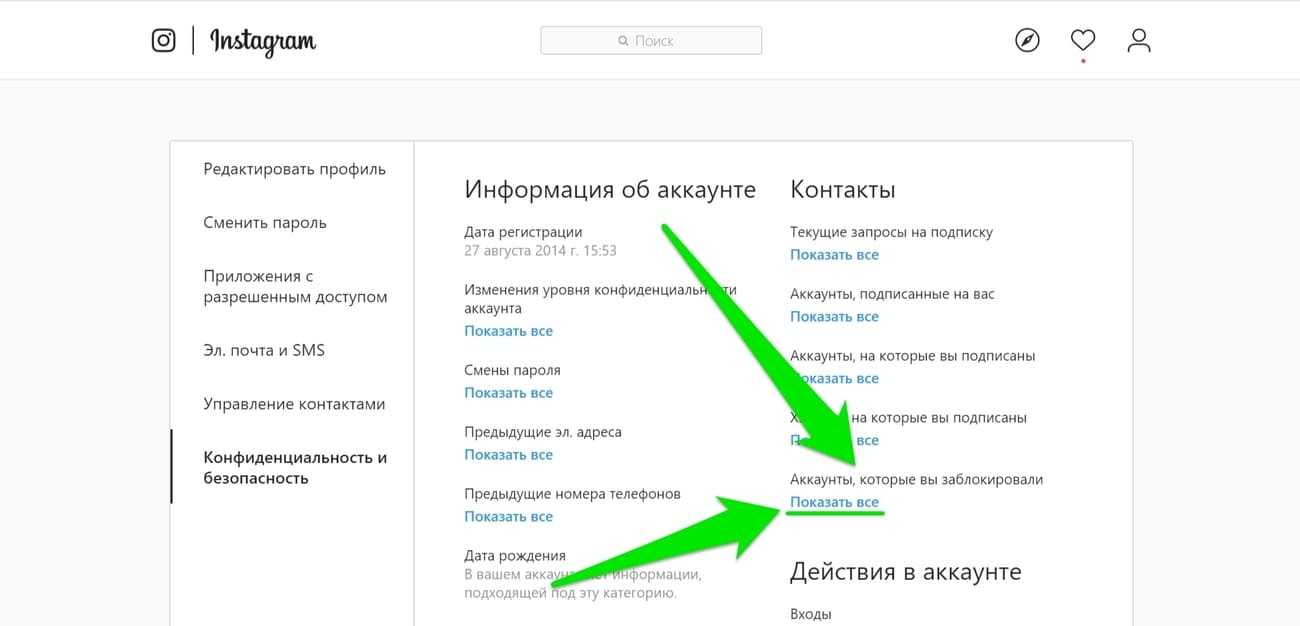The height and width of the screenshot is (626, 1300).
Task: Open the profile person icon
Action: (x=1139, y=40)
